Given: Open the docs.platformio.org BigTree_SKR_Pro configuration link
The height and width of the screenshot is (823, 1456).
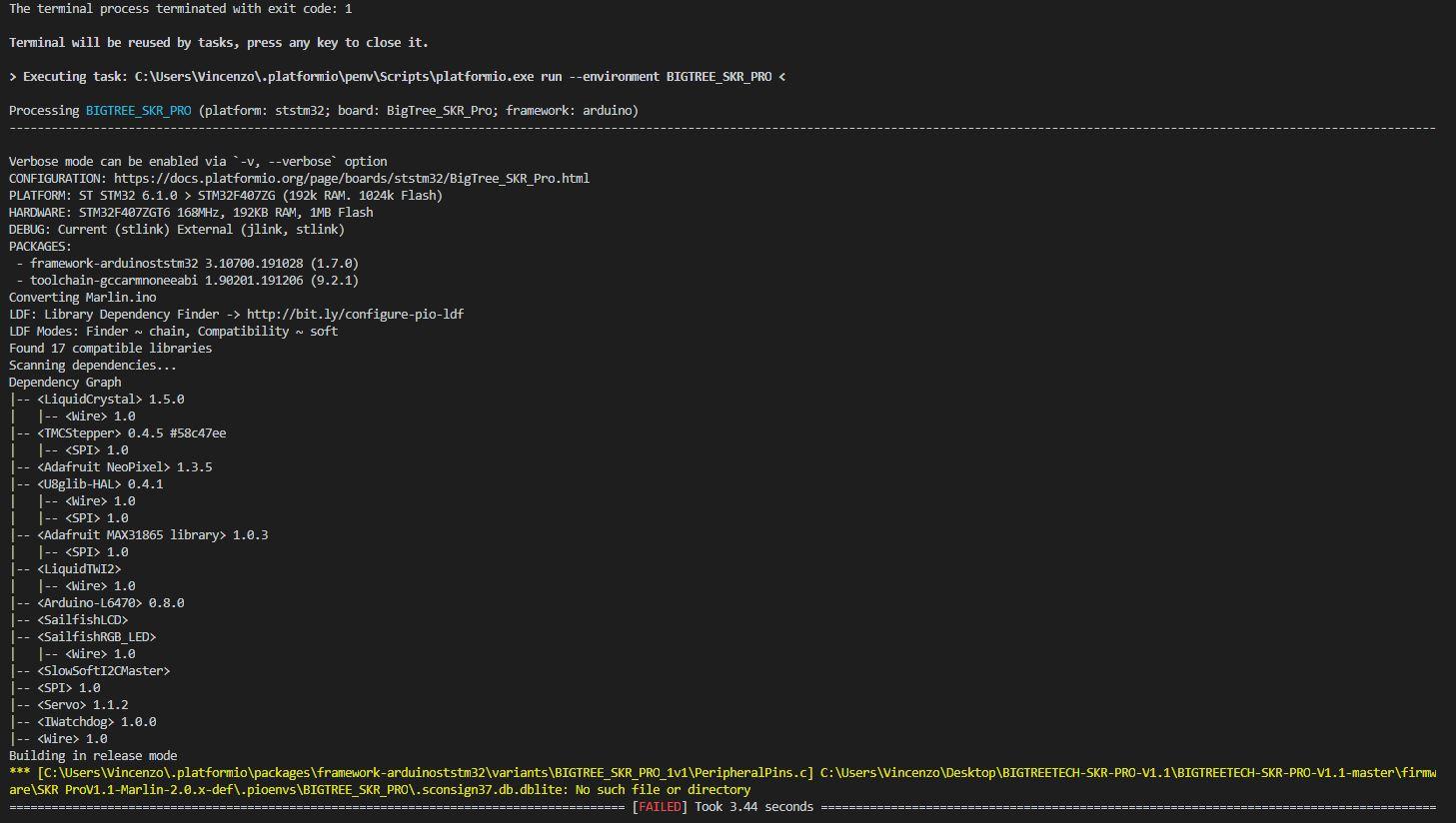Looking at the screenshot, I should coord(351,178).
